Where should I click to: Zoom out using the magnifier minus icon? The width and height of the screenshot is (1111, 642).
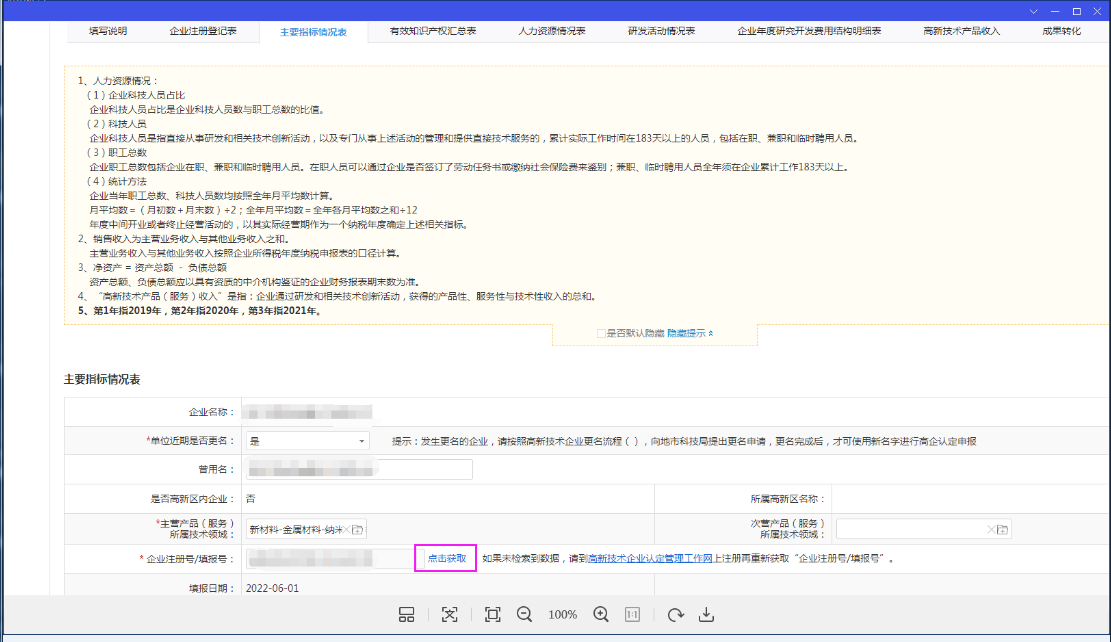tap(525, 614)
